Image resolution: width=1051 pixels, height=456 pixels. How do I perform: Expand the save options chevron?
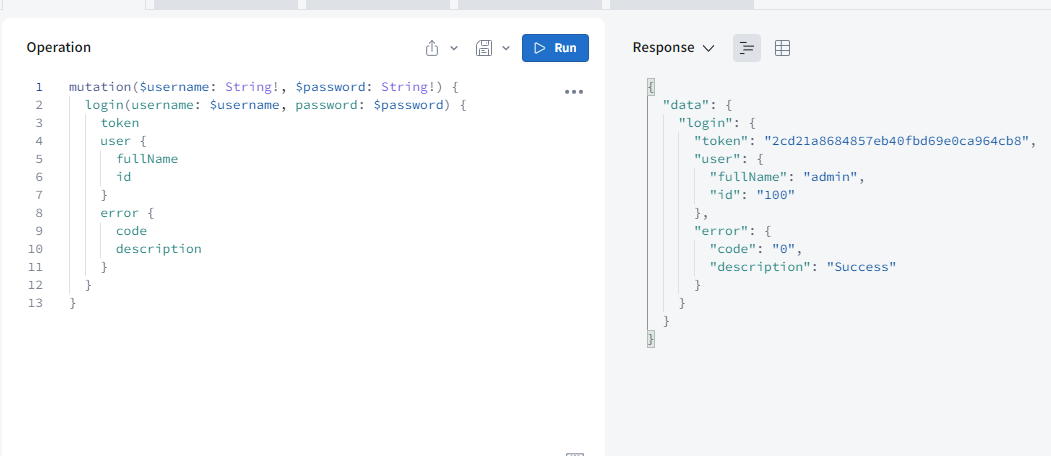506,48
